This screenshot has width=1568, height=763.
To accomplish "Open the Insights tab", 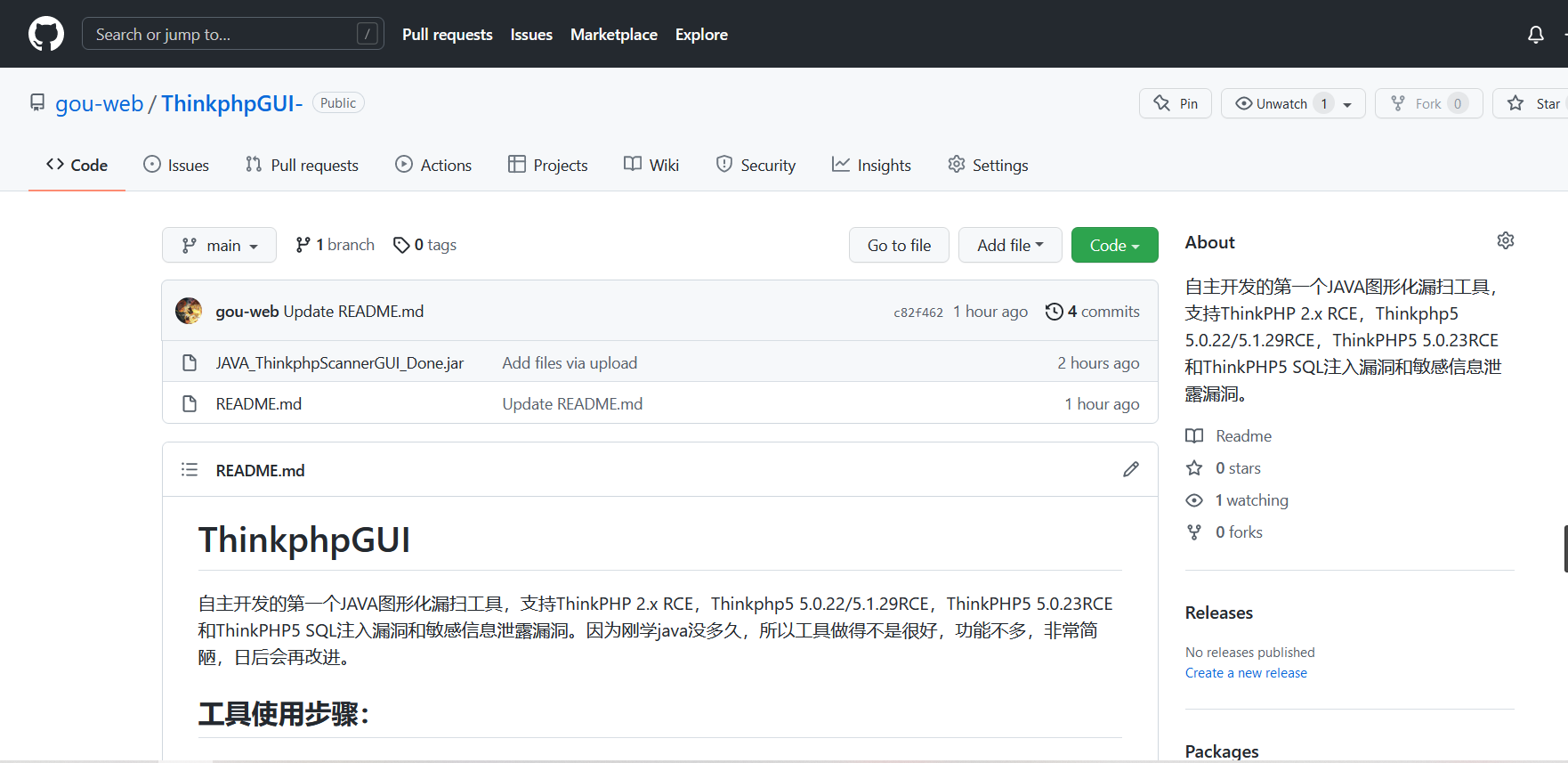I will pyautogui.click(x=871, y=165).
